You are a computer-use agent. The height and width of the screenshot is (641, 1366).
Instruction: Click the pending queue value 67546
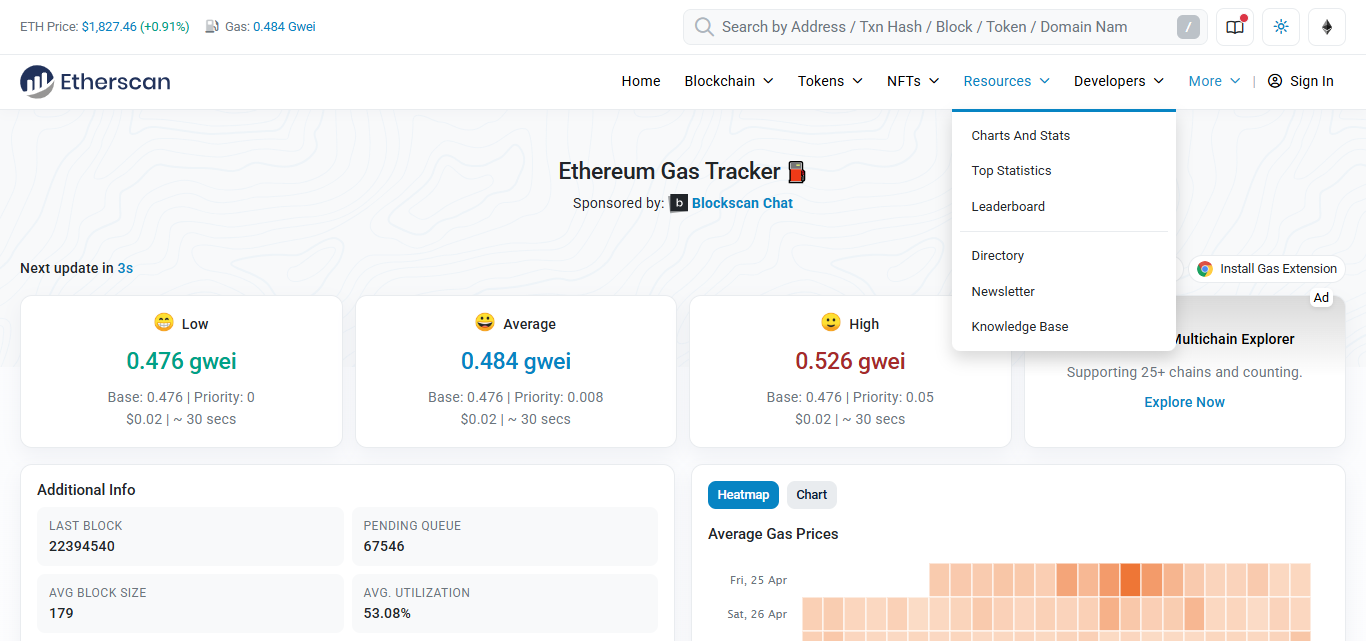pyautogui.click(x=384, y=546)
